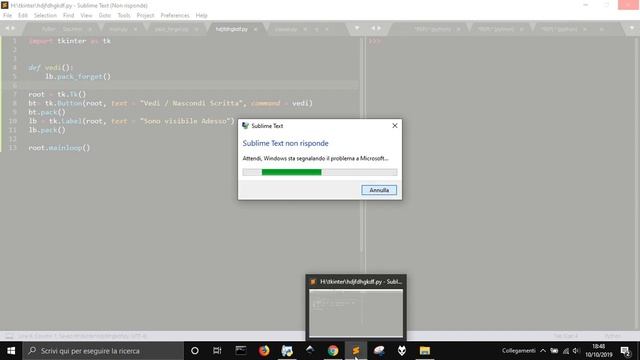
Task: Open the Tools menu
Action: click(124, 16)
